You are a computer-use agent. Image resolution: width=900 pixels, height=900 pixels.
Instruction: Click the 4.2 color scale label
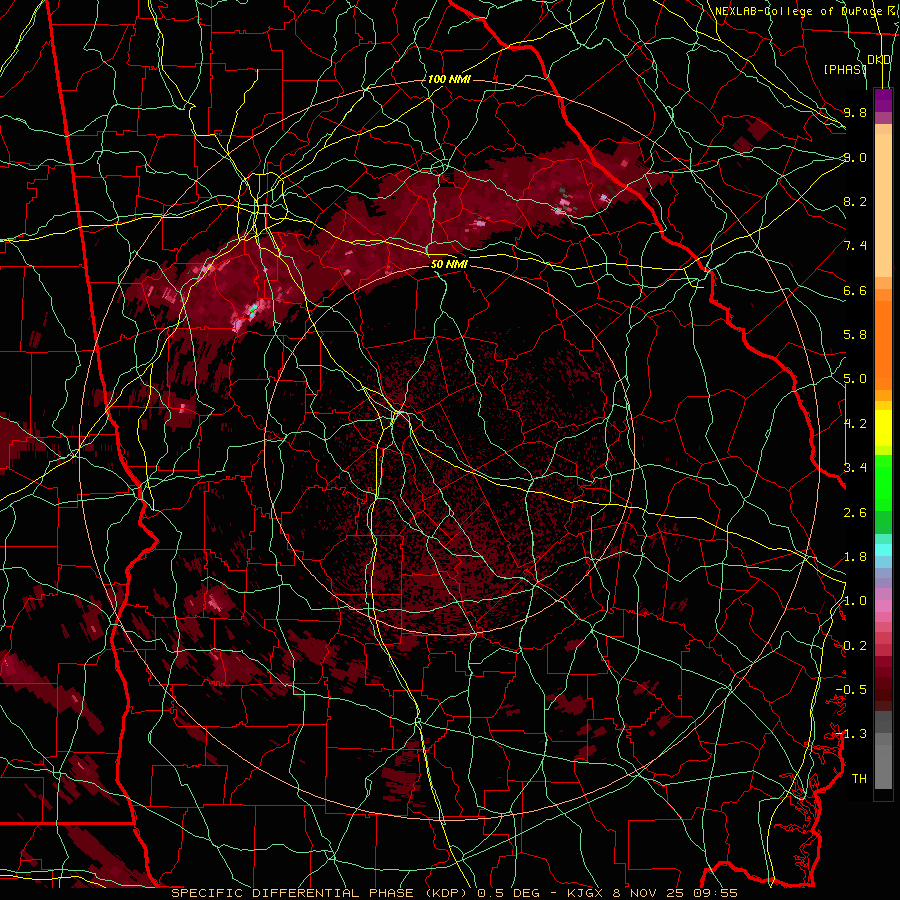tap(855, 424)
